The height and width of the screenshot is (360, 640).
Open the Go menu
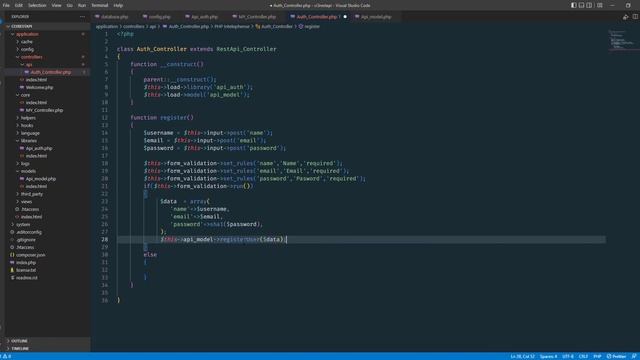tap(69, 5)
